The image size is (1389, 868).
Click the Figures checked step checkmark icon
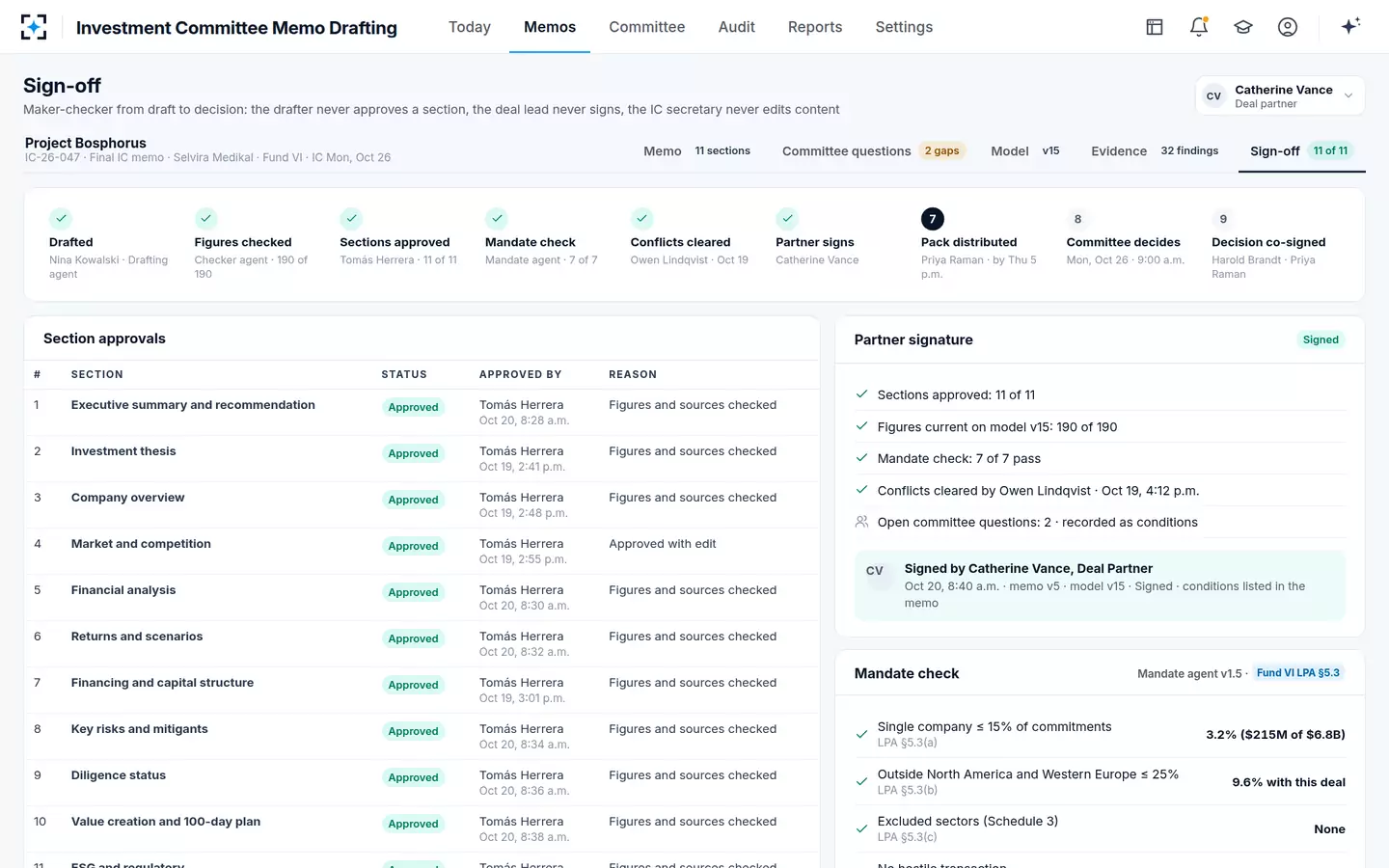(x=205, y=219)
